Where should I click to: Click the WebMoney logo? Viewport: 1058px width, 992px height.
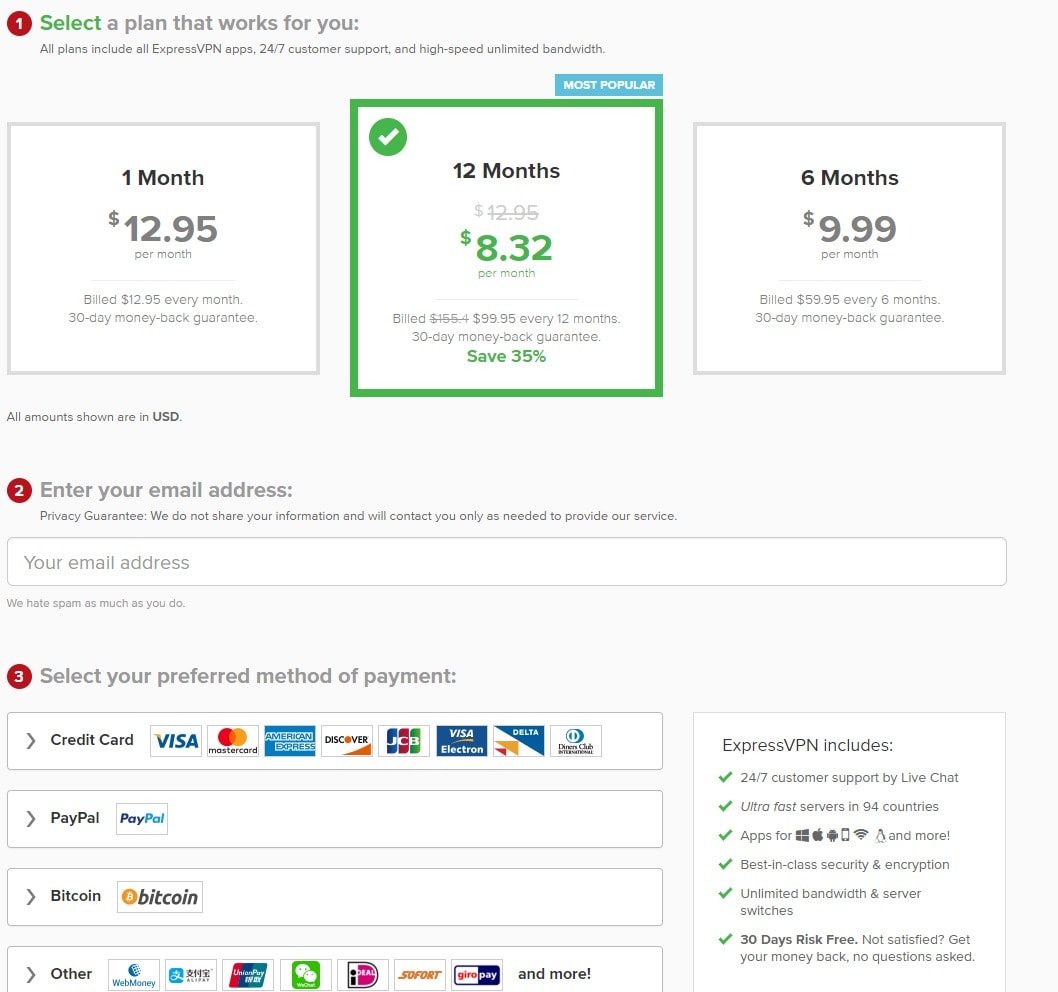click(134, 975)
